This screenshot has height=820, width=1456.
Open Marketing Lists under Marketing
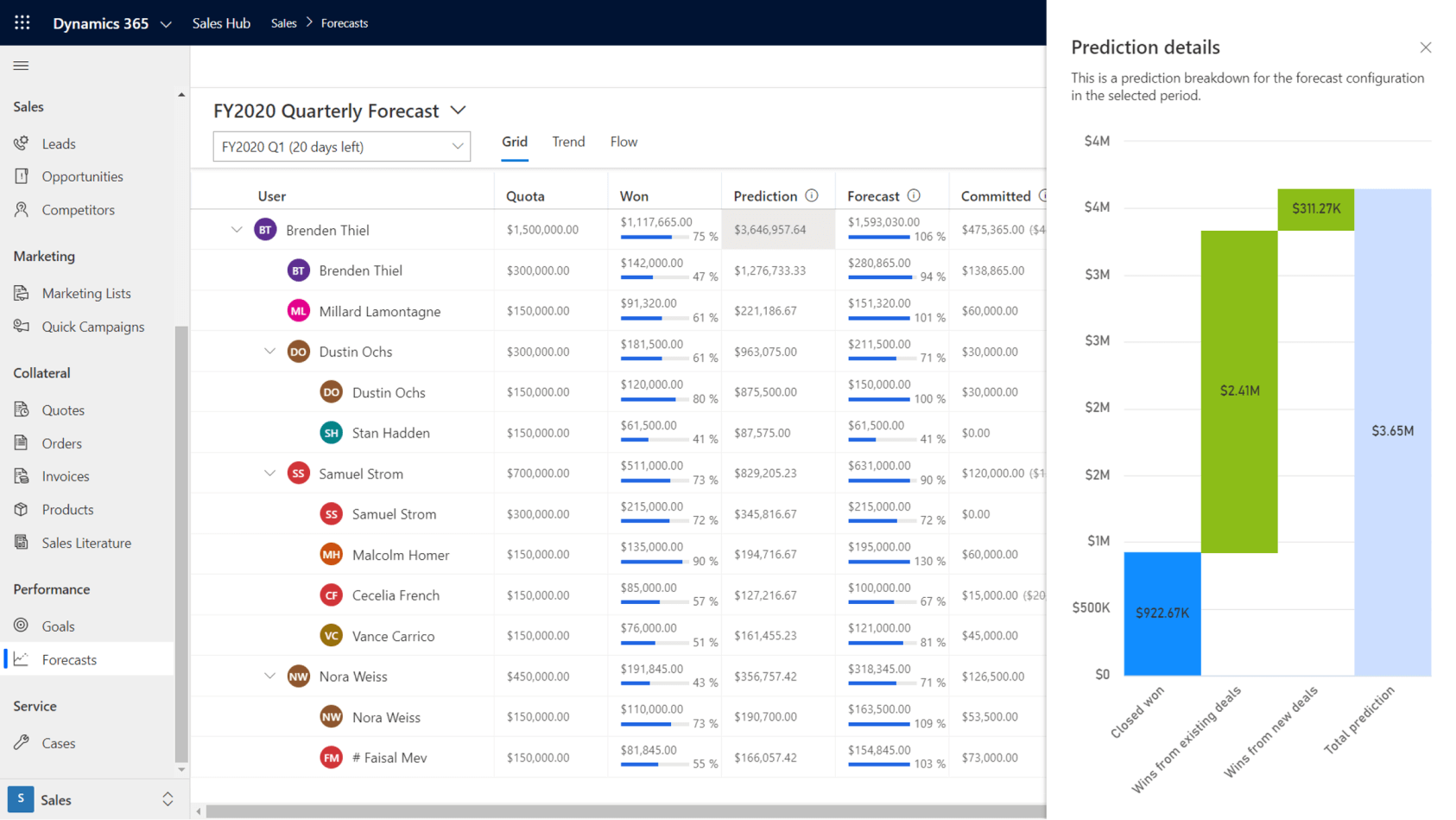click(87, 293)
